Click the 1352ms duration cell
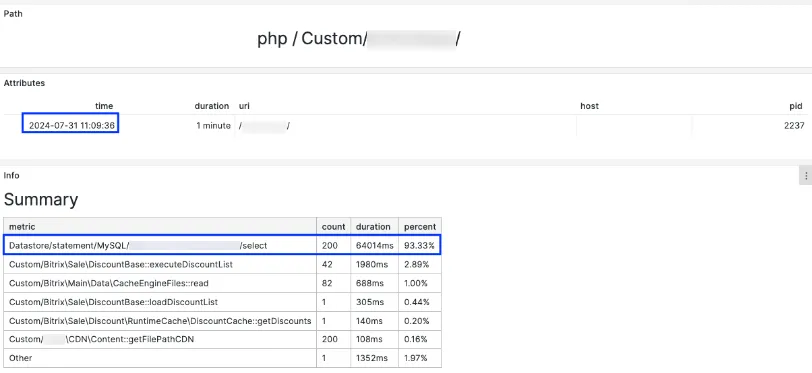The width and height of the screenshot is (812, 373). coord(374,358)
